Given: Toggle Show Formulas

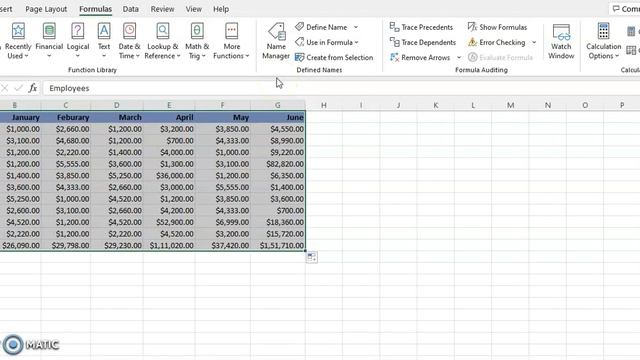Looking at the screenshot, I should (x=497, y=27).
